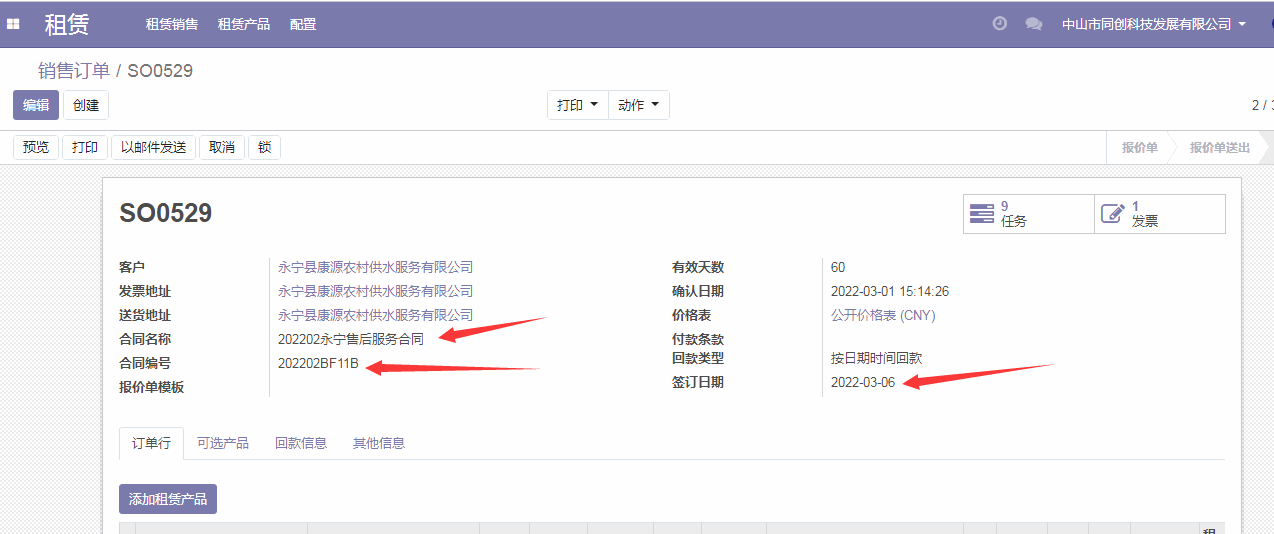
Task: Click the clock activities icon
Action: pos(999,24)
